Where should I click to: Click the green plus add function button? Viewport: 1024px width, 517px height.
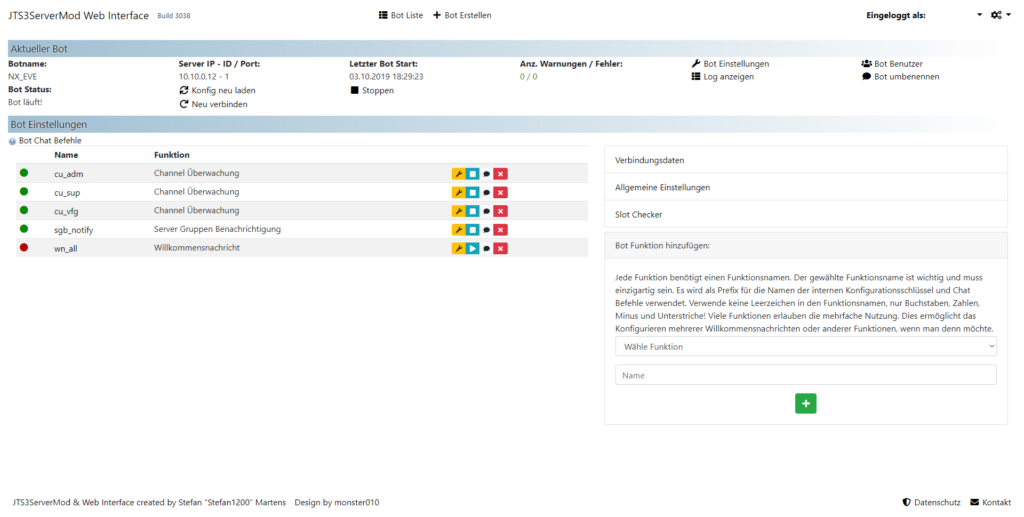805,403
